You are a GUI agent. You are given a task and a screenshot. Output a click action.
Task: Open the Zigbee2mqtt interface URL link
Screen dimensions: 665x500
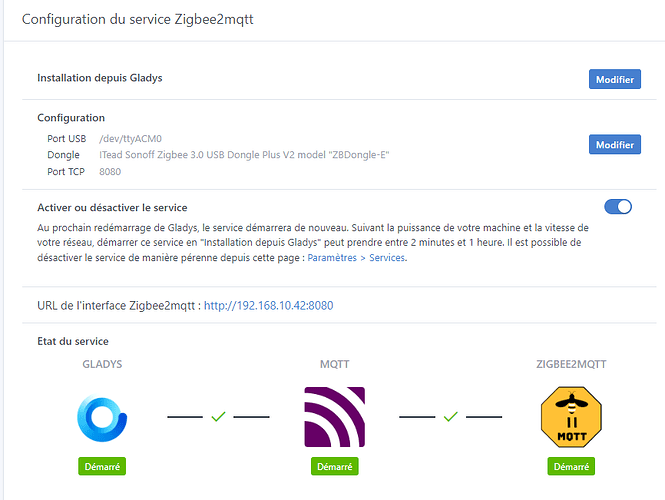coord(268,305)
